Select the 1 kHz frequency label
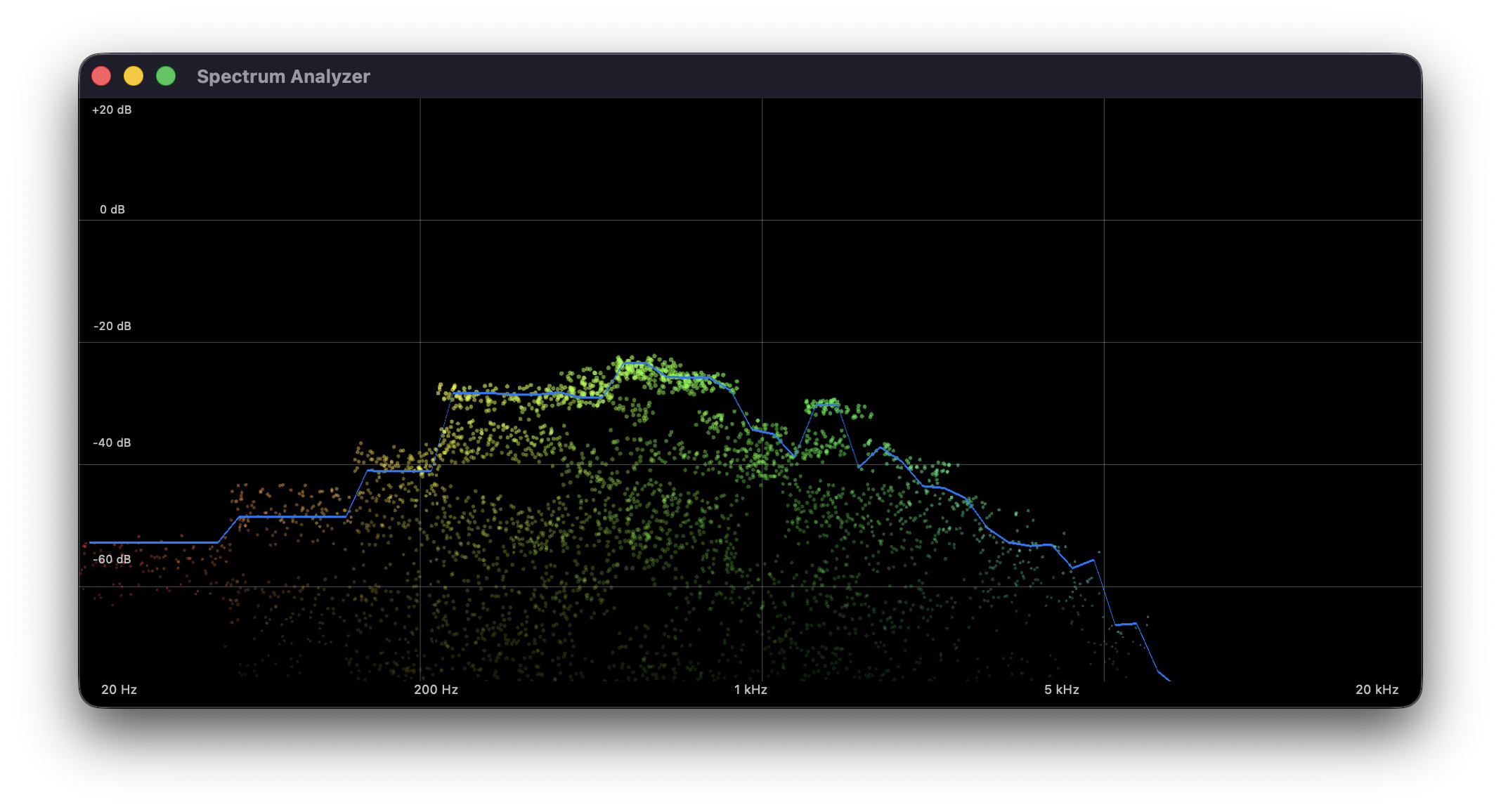Screen dimensions: 1501x812 point(749,690)
